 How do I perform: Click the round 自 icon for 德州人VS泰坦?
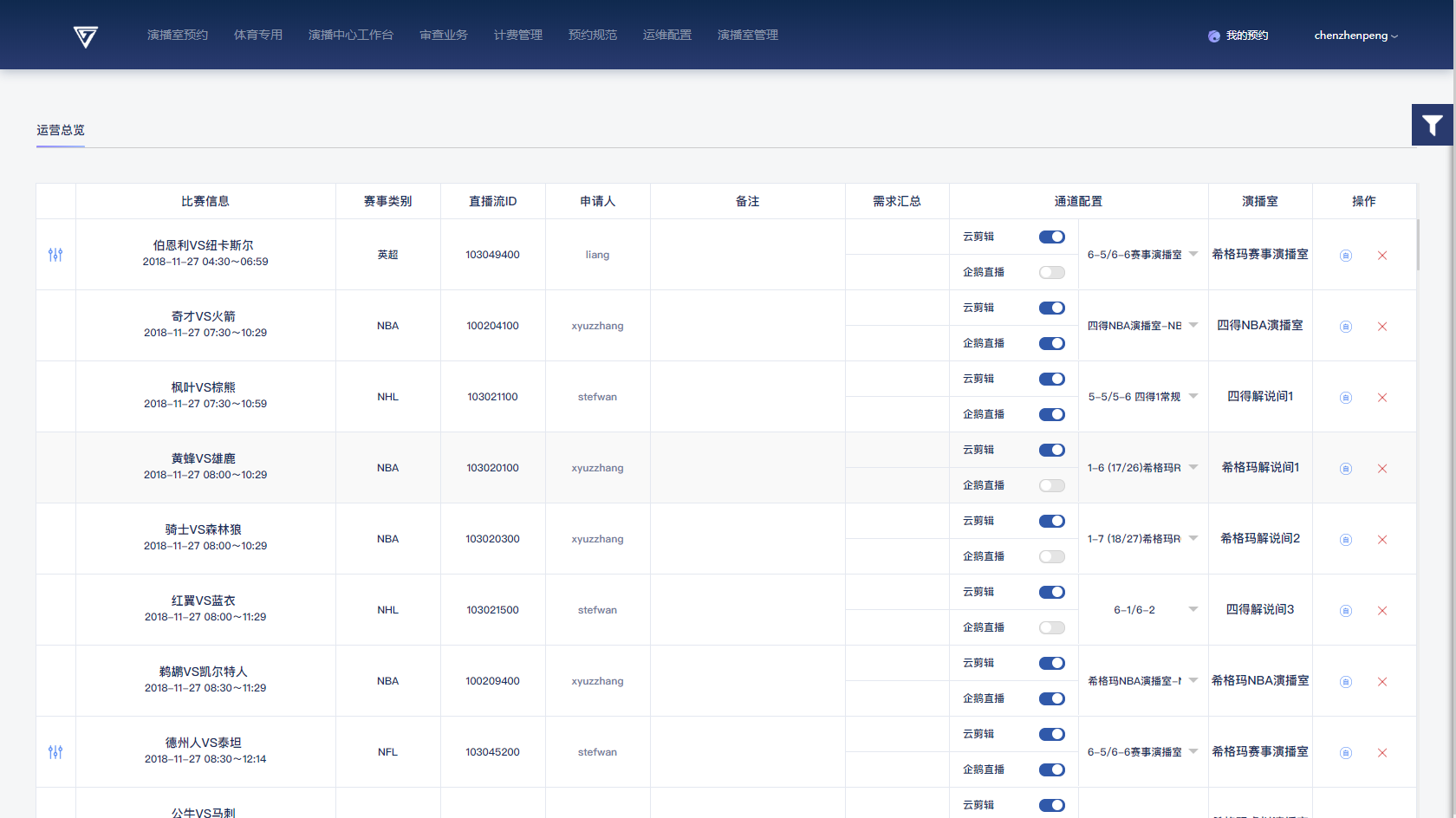pos(1346,753)
